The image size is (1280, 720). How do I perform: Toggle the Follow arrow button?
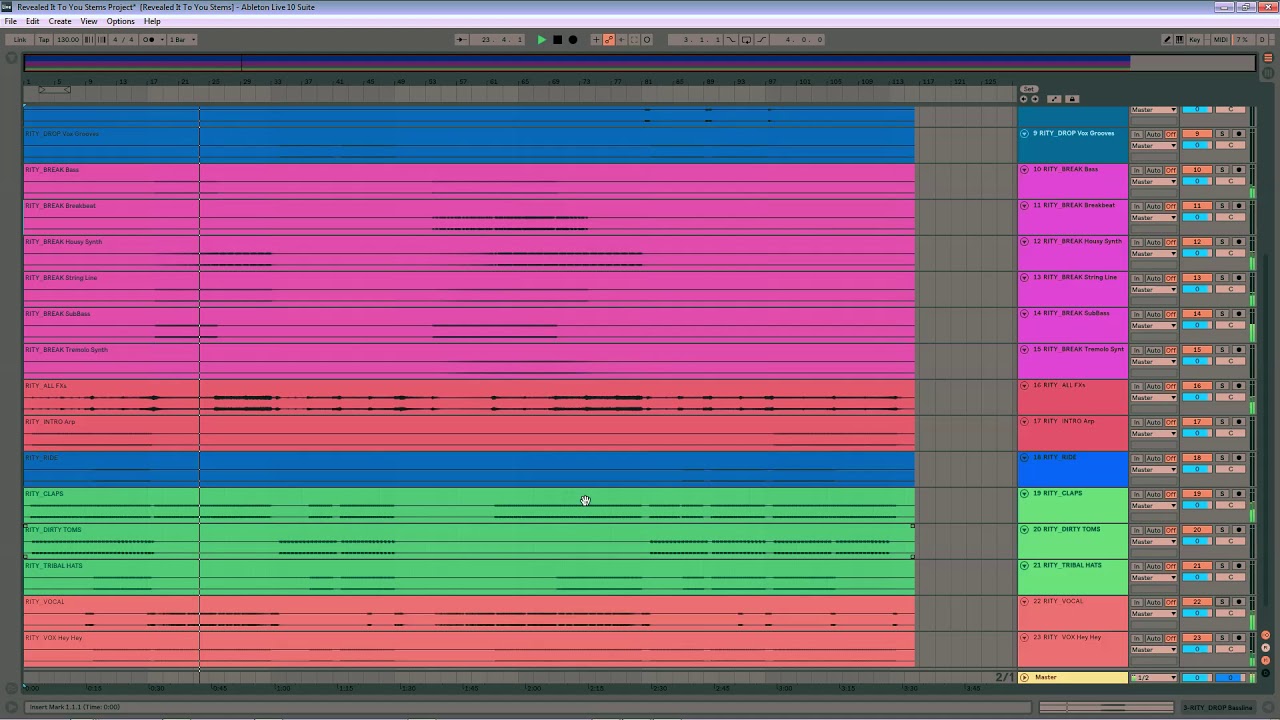[461, 40]
